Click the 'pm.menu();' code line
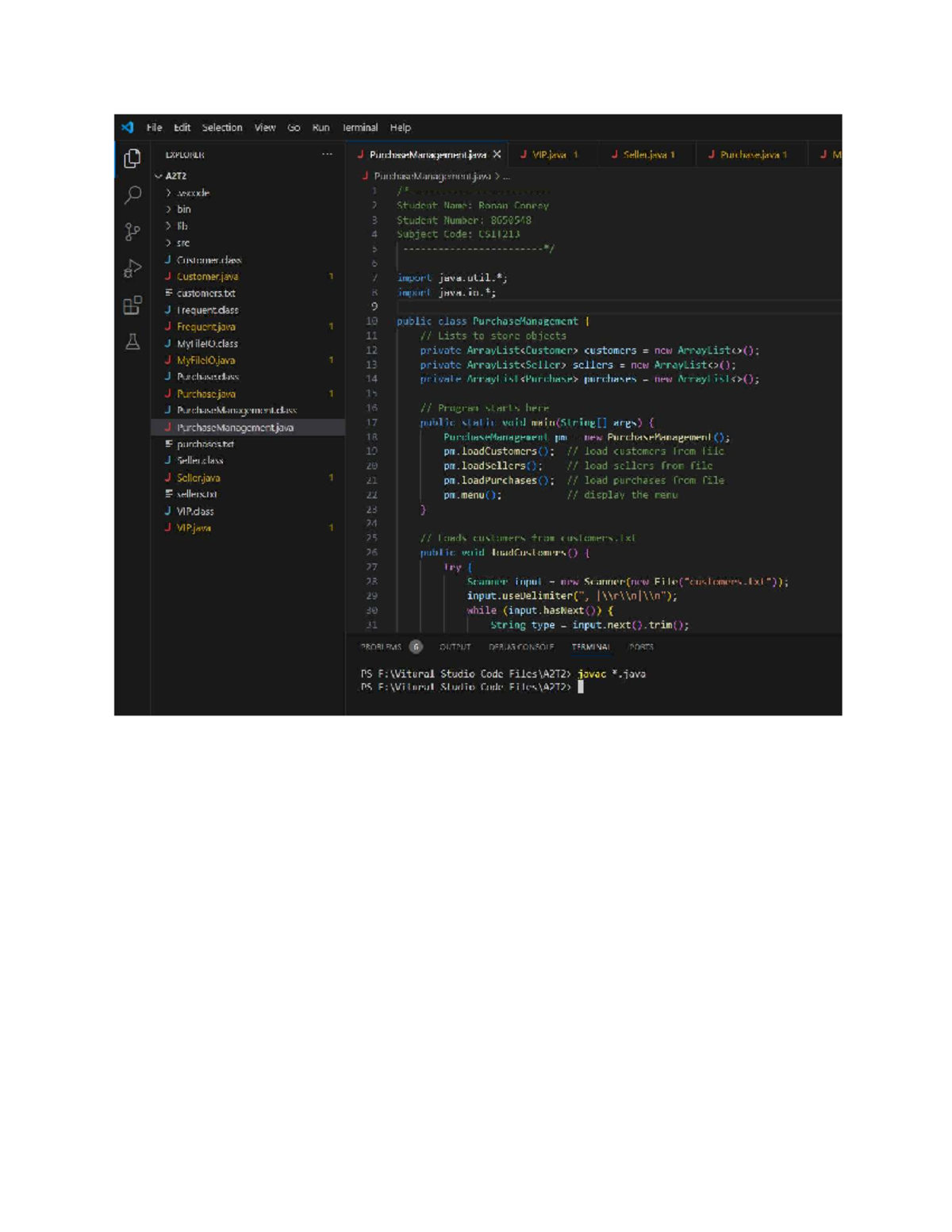Screen dimensions: 952x1232 (x=473, y=495)
